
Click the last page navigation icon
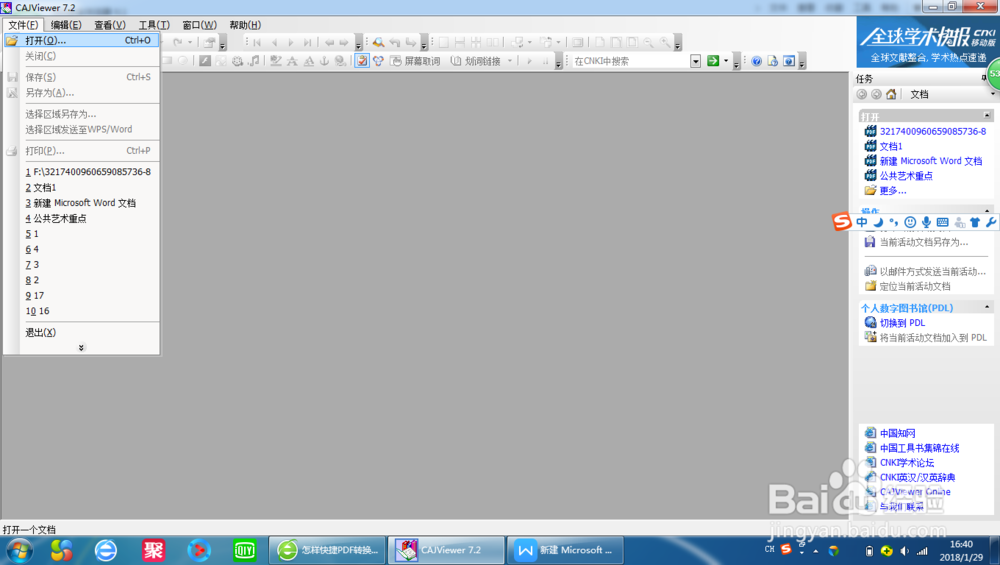pos(307,42)
